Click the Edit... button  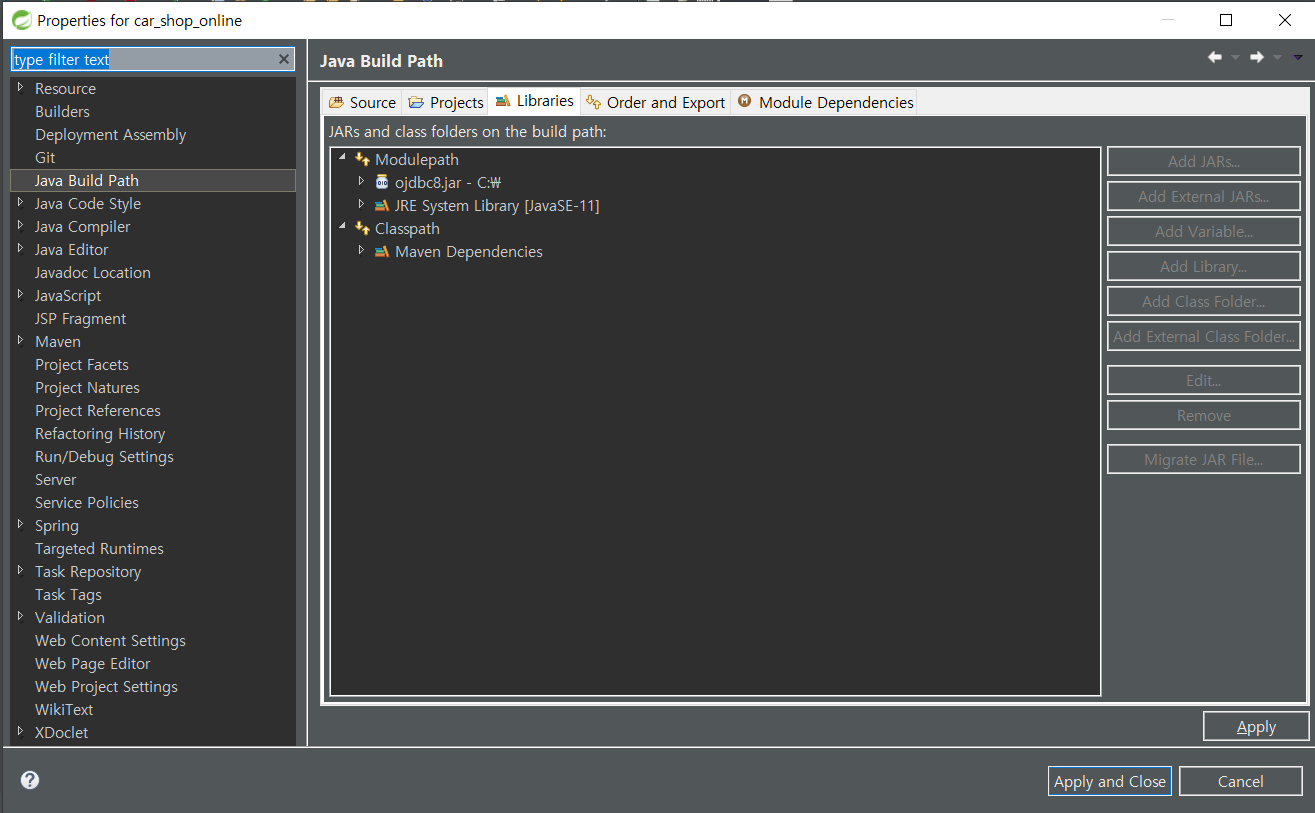(x=1204, y=380)
